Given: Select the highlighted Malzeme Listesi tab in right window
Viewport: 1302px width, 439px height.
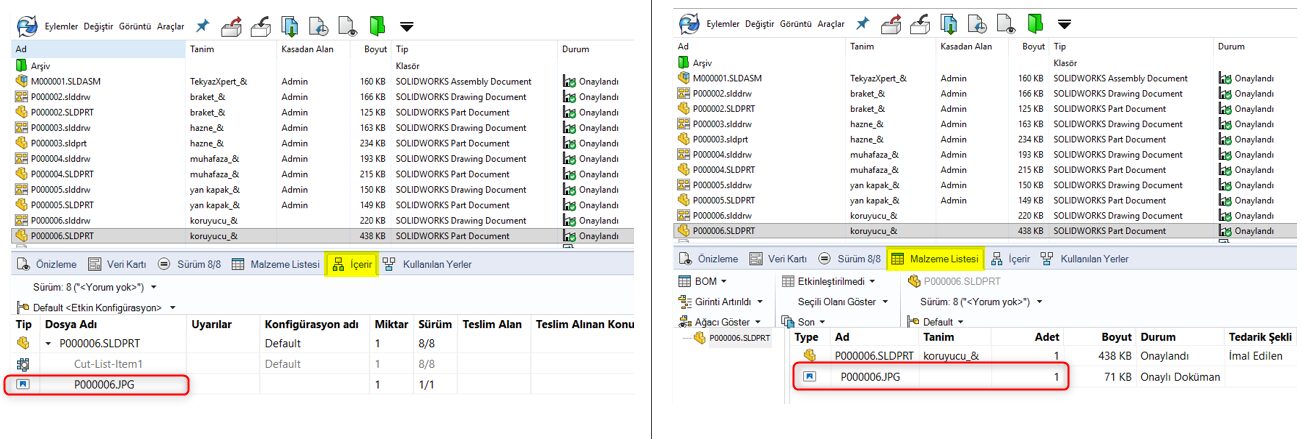Looking at the screenshot, I should (934, 259).
